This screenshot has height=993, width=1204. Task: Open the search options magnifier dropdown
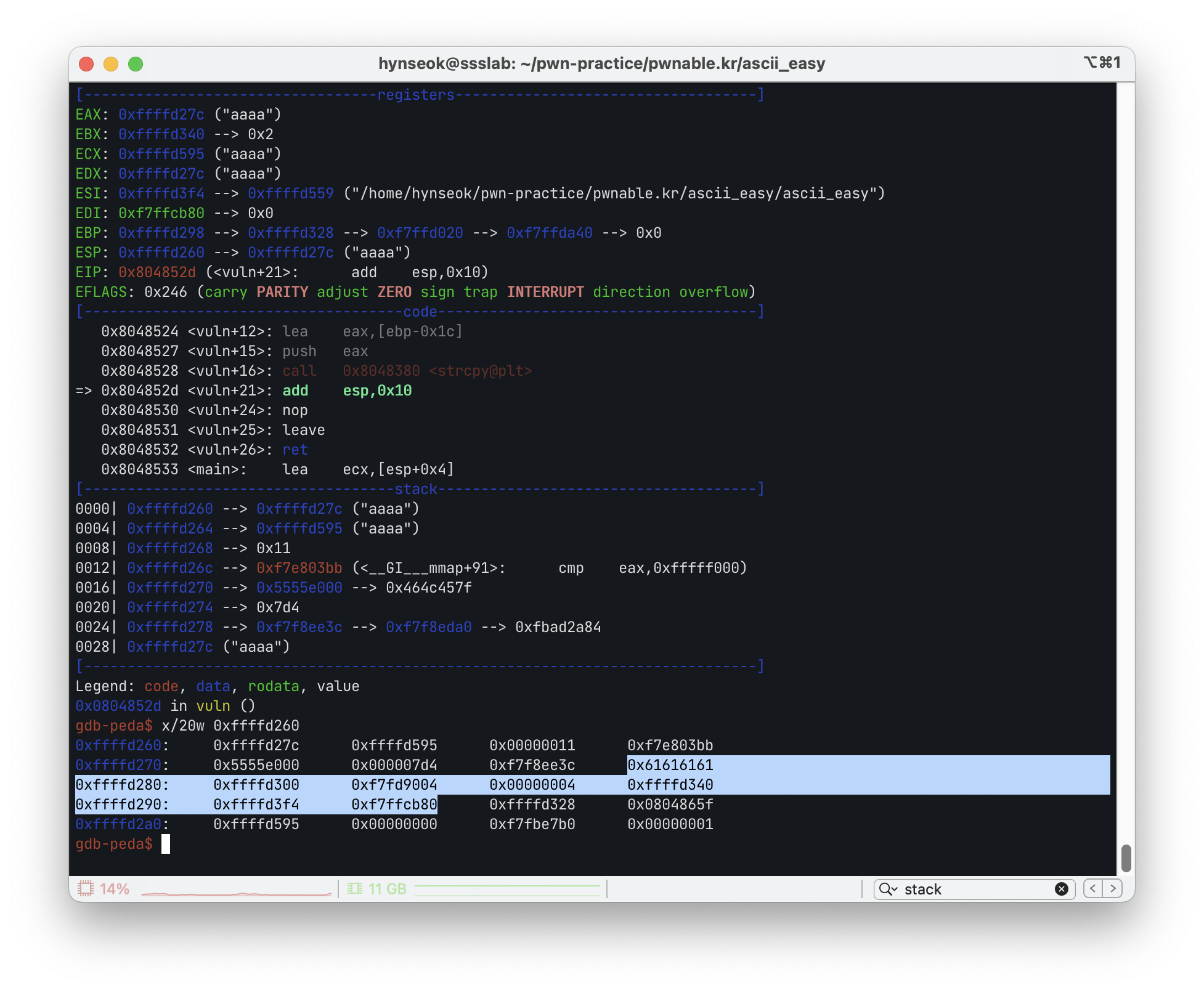click(x=888, y=889)
